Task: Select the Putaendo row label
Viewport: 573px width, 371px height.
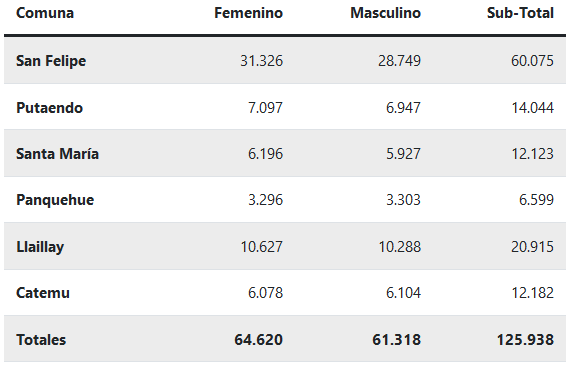Action: (x=50, y=108)
